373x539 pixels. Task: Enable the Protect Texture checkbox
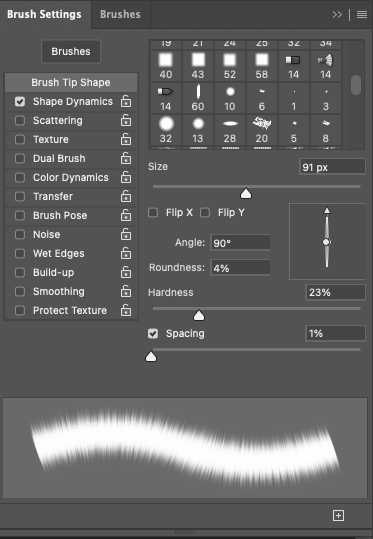tap(20, 310)
